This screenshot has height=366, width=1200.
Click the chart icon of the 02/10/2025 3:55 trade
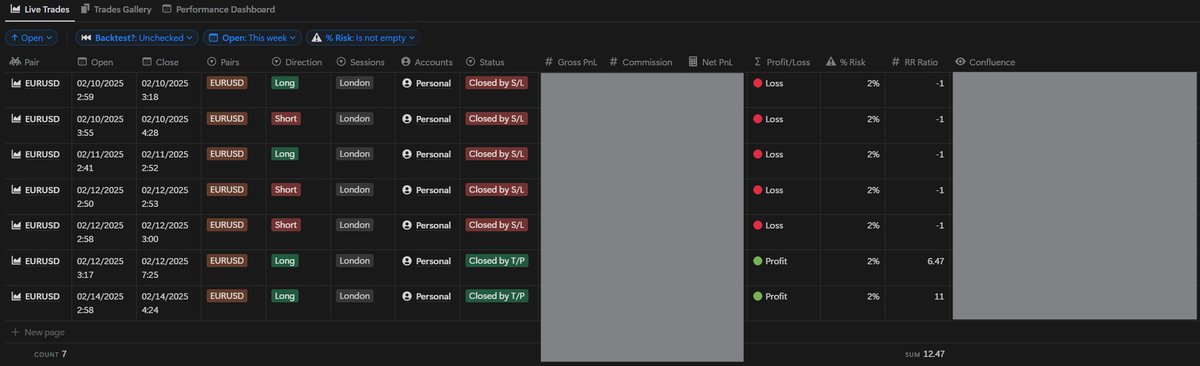coord(16,119)
